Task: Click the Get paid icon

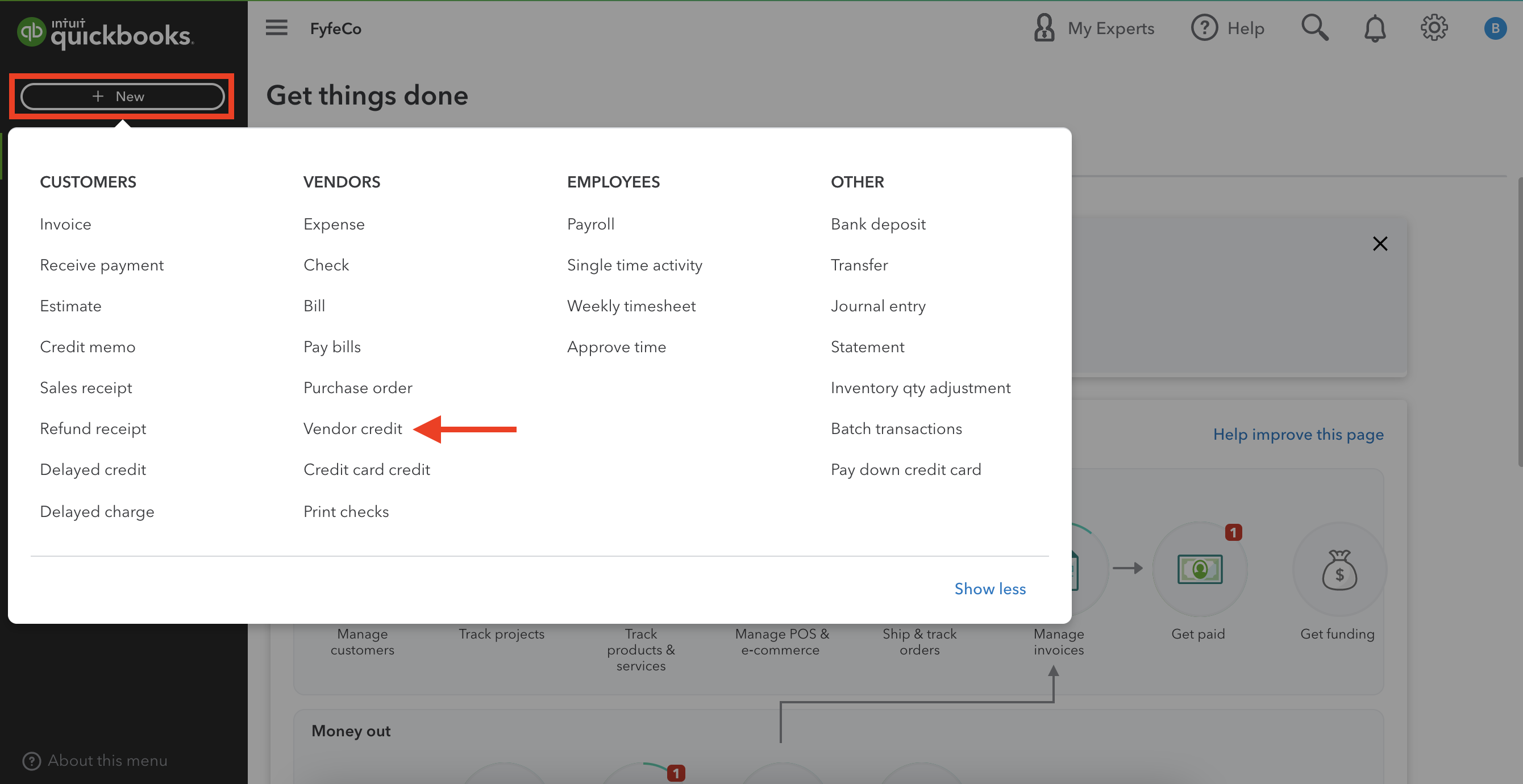Action: point(1200,569)
